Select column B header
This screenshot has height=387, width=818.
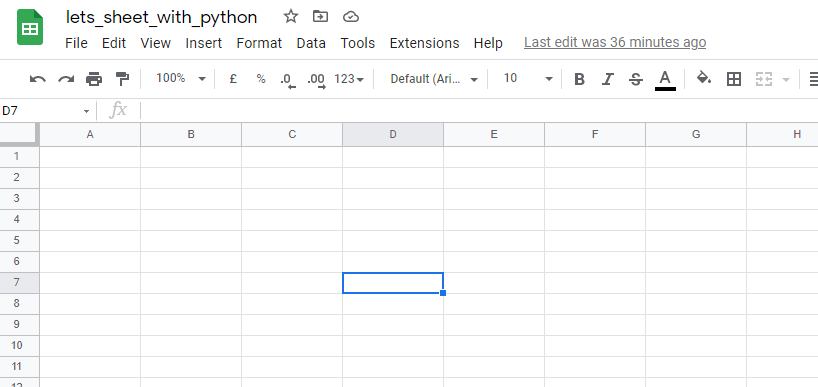[x=191, y=135]
